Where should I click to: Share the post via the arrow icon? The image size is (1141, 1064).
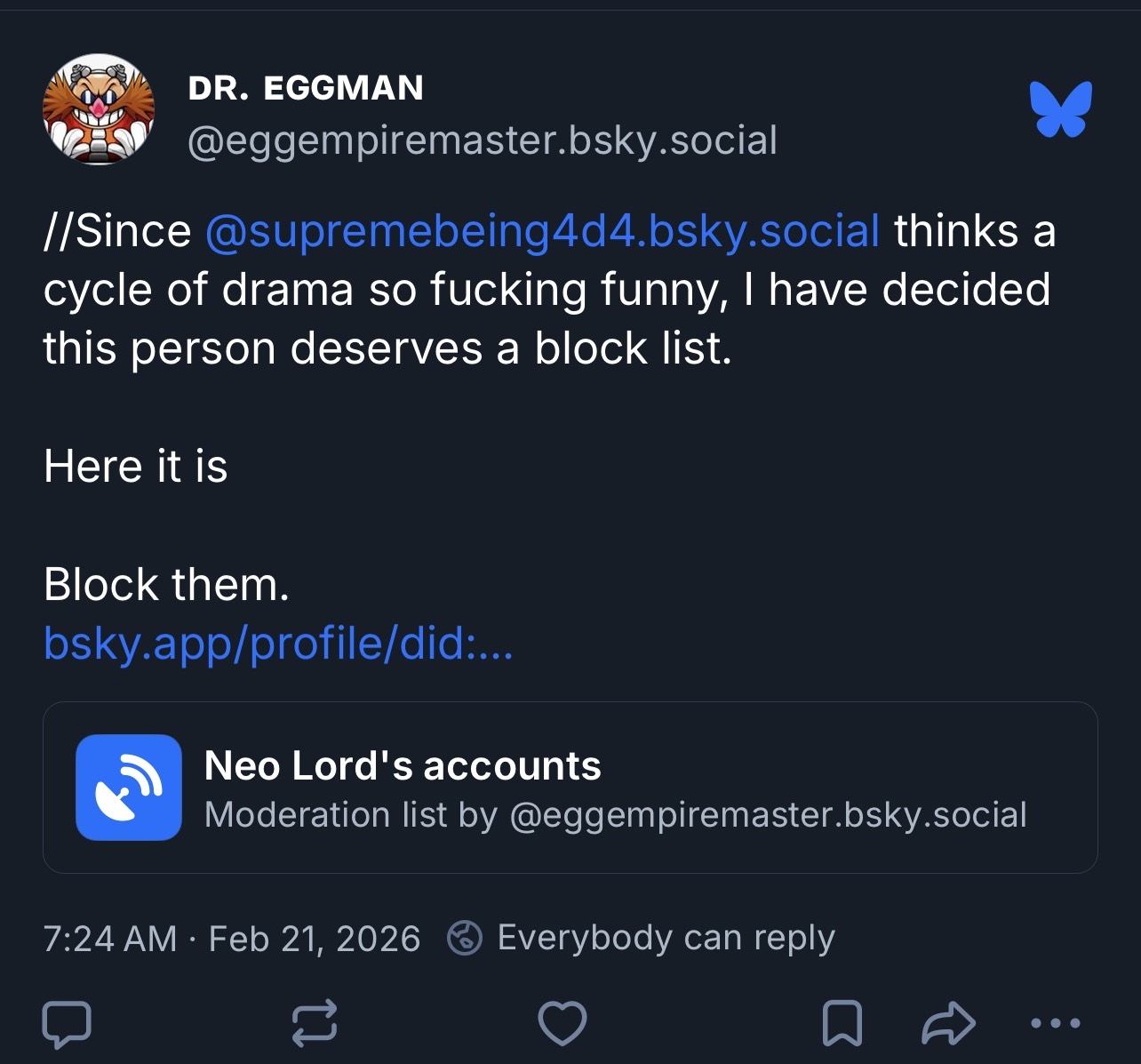(948, 1023)
